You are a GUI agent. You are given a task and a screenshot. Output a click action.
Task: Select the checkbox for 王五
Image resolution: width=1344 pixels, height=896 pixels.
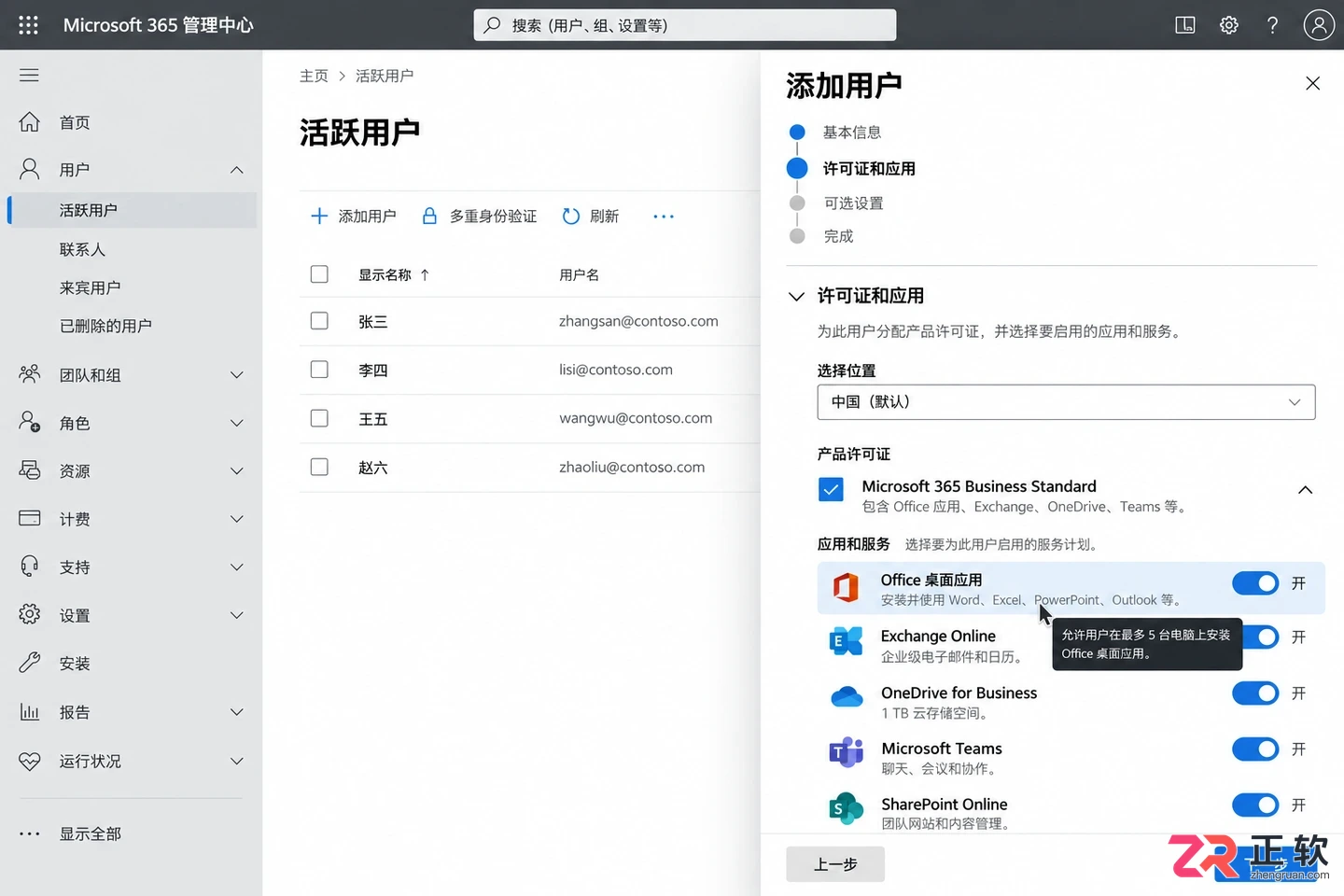319,418
